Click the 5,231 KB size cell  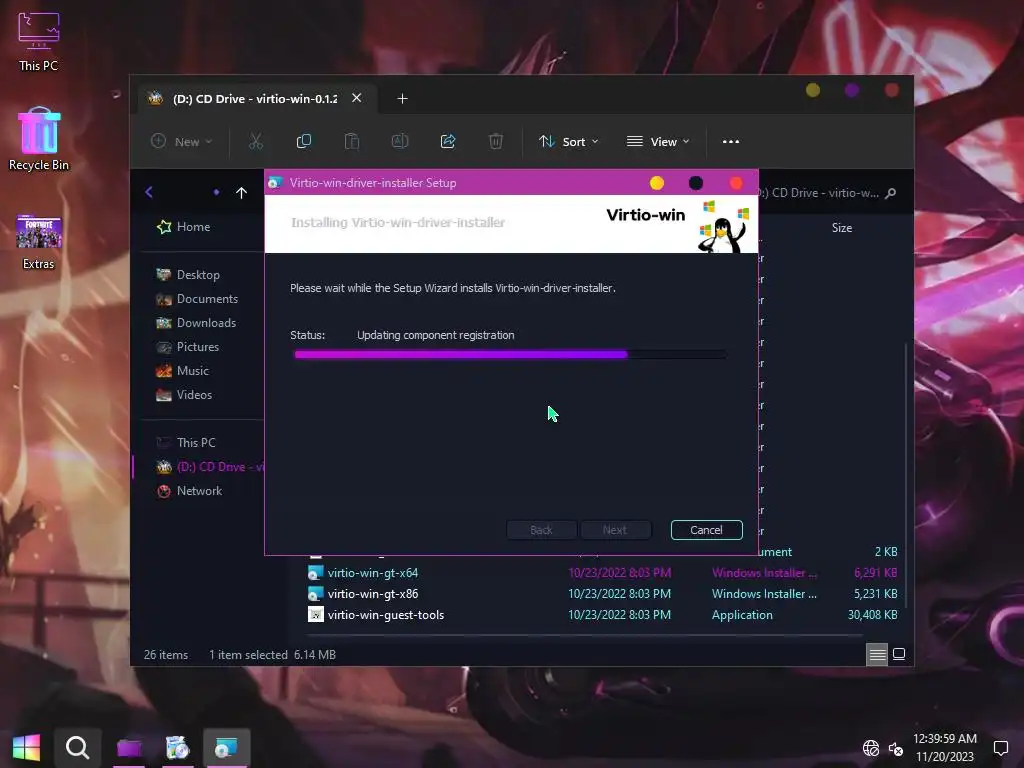click(x=875, y=594)
